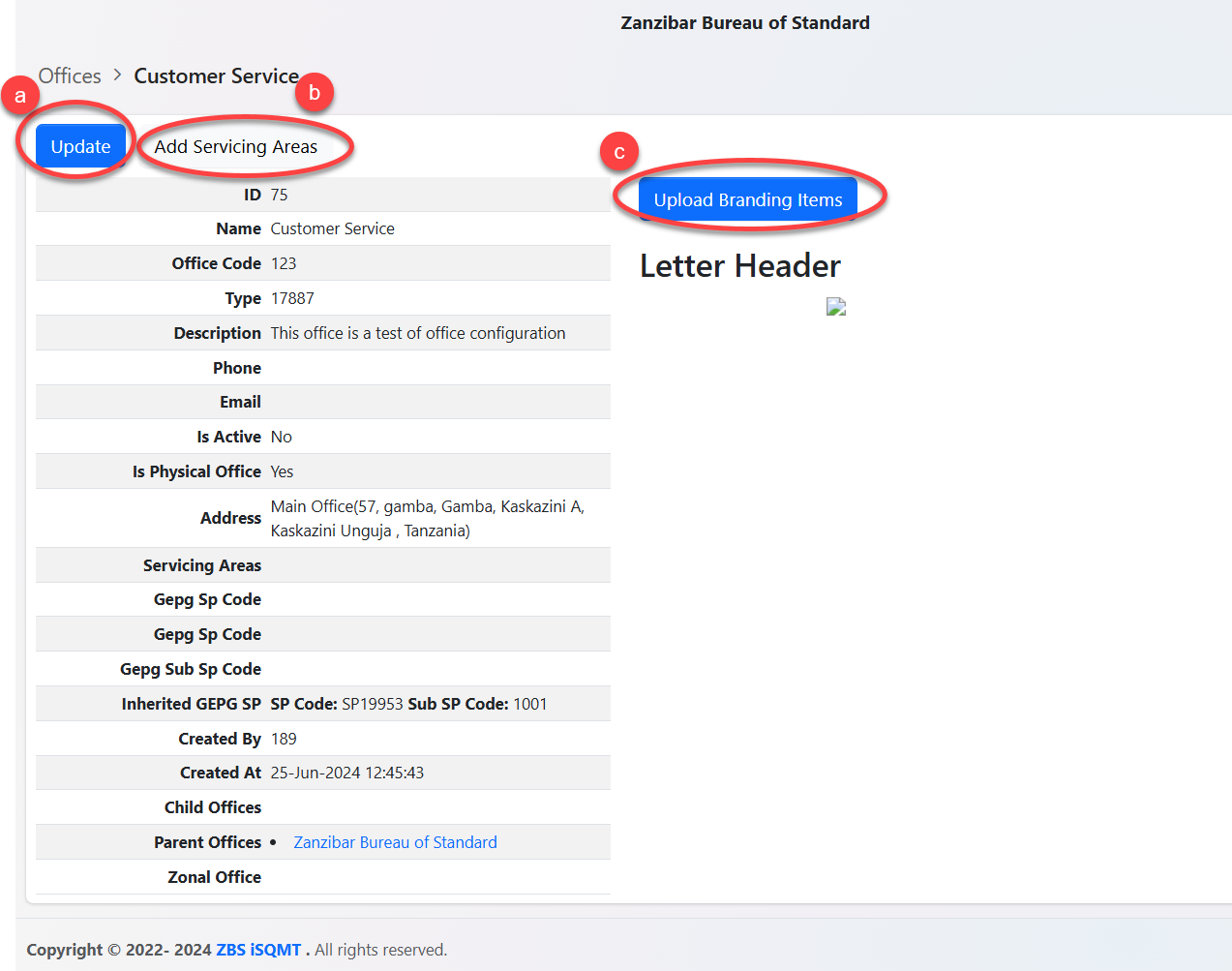Select the Office Code value 123
The image size is (1232, 971).
click(284, 263)
